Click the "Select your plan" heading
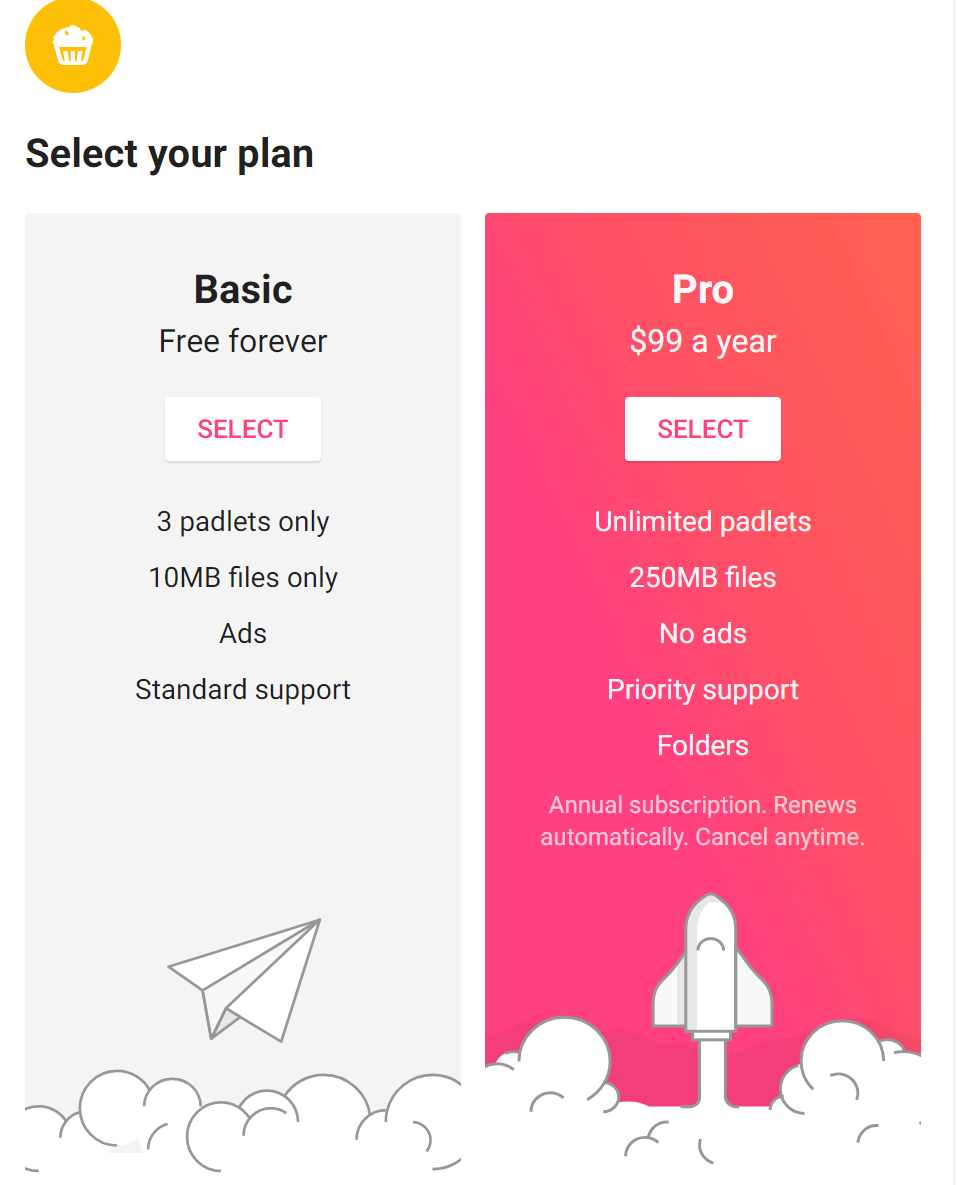Image resolution: width=957 pixels, height=1185 pixels. (x=169, y=154)
